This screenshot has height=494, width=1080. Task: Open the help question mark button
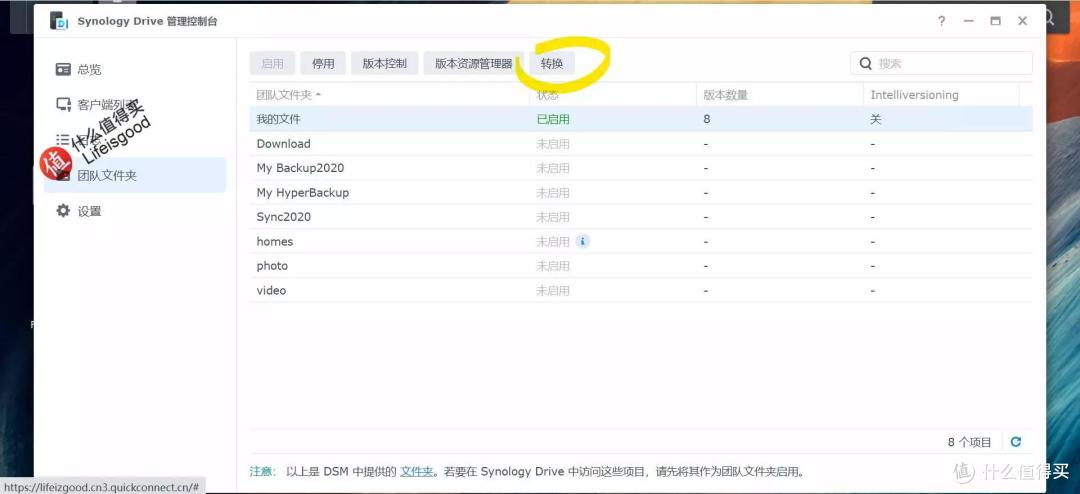pos(942,21)
